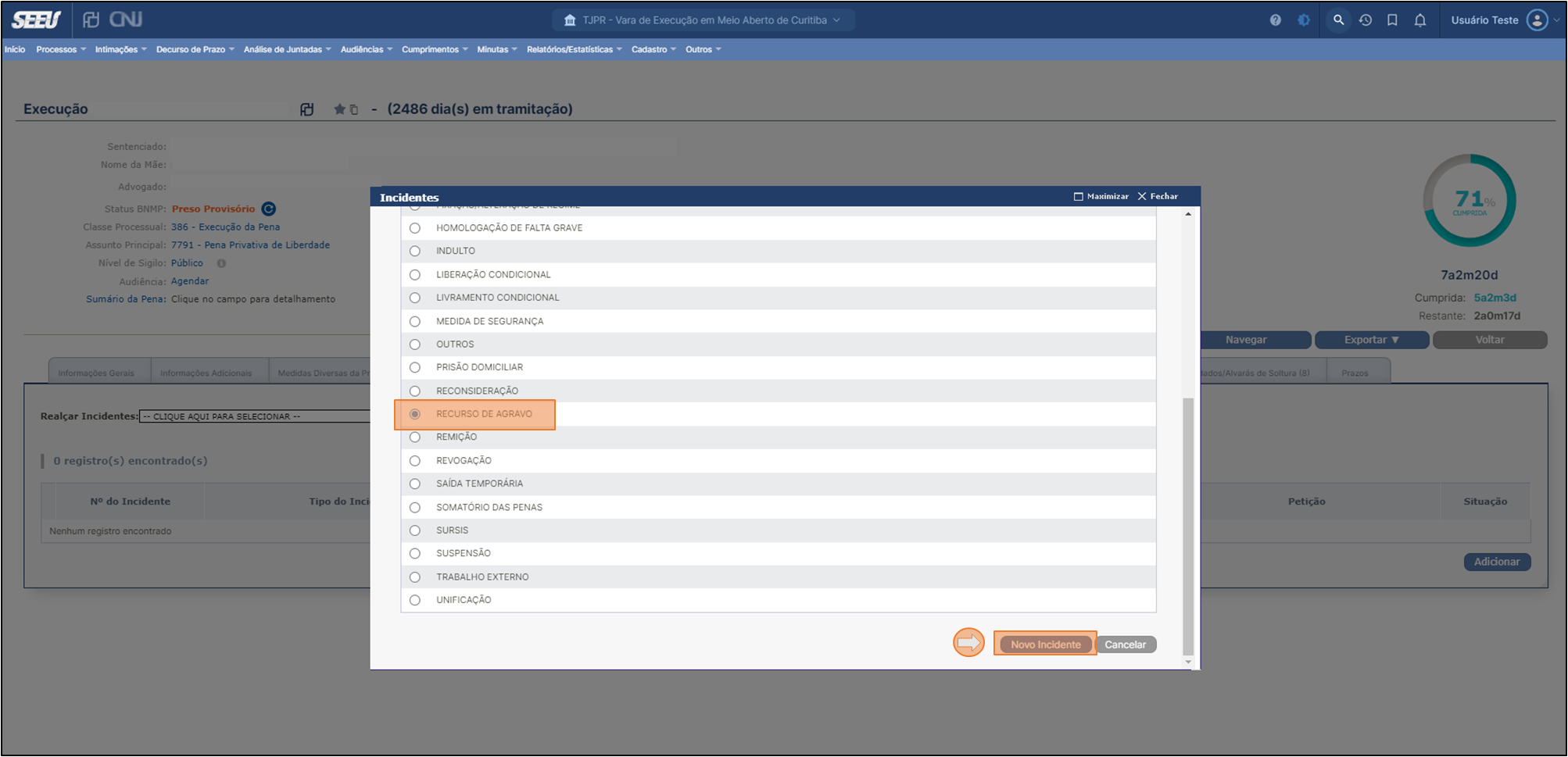
Task: Select the RECURSO DE AGRAVO radio option
Action: tap(415, 414)
